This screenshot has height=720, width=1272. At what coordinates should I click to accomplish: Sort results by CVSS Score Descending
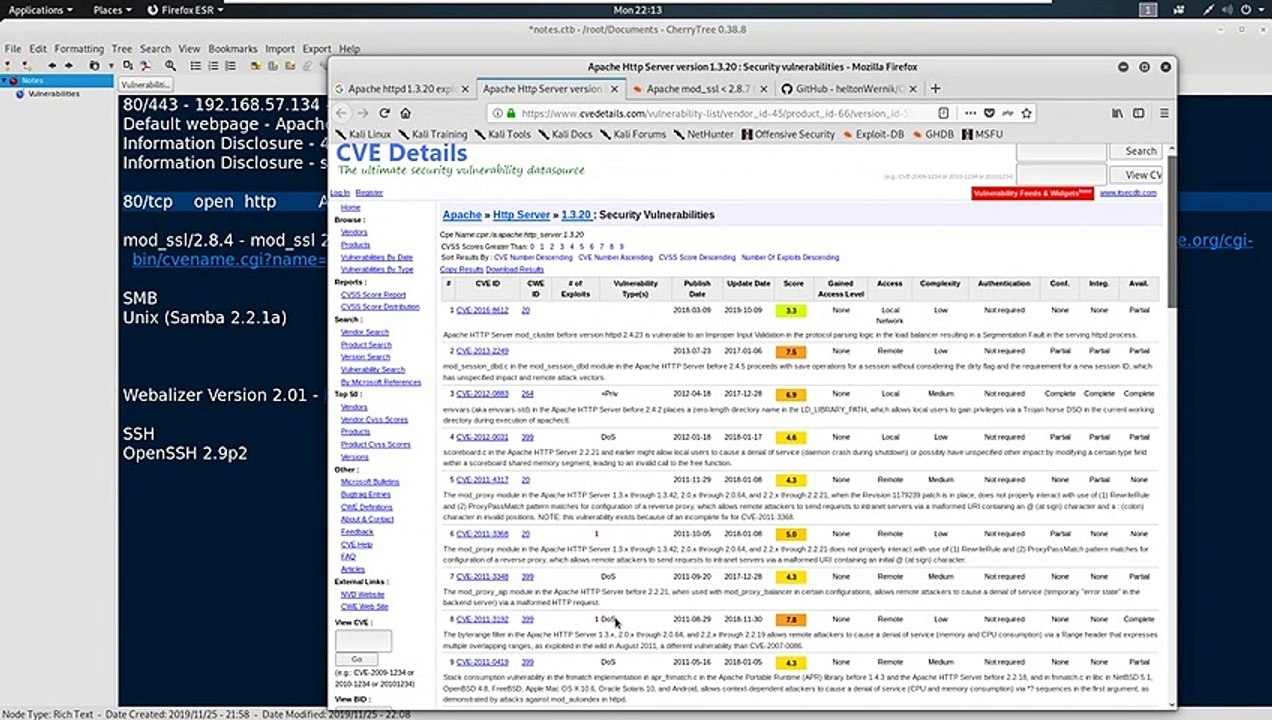click(696, 257)
